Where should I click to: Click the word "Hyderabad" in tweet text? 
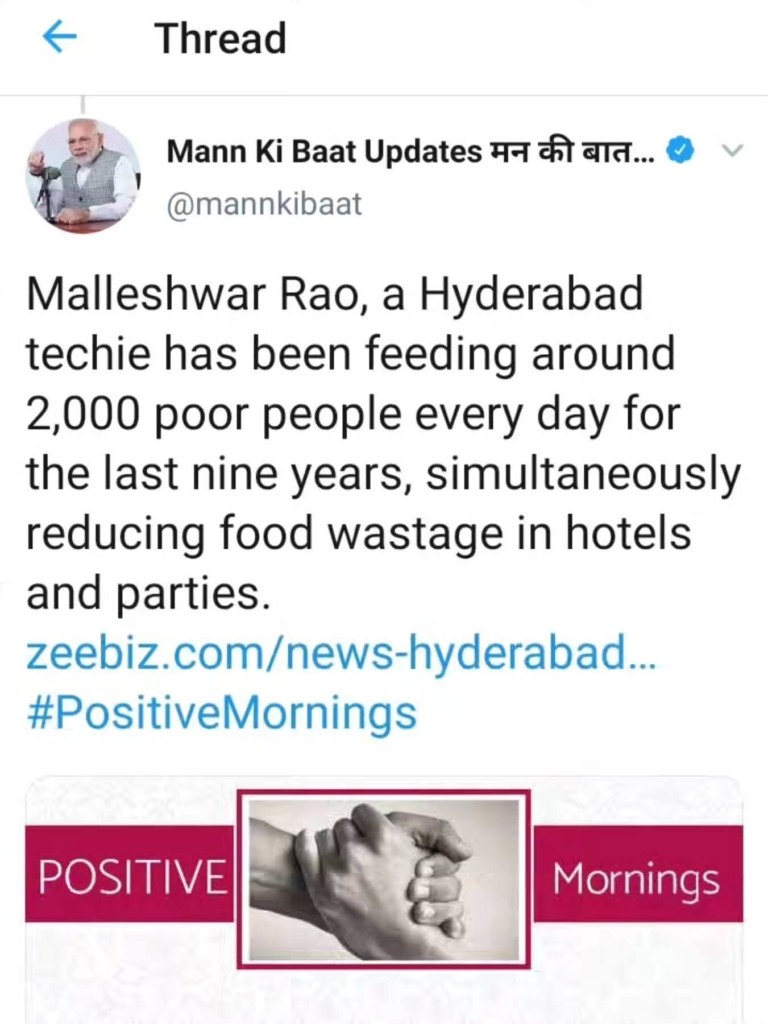tap(530, 296)
